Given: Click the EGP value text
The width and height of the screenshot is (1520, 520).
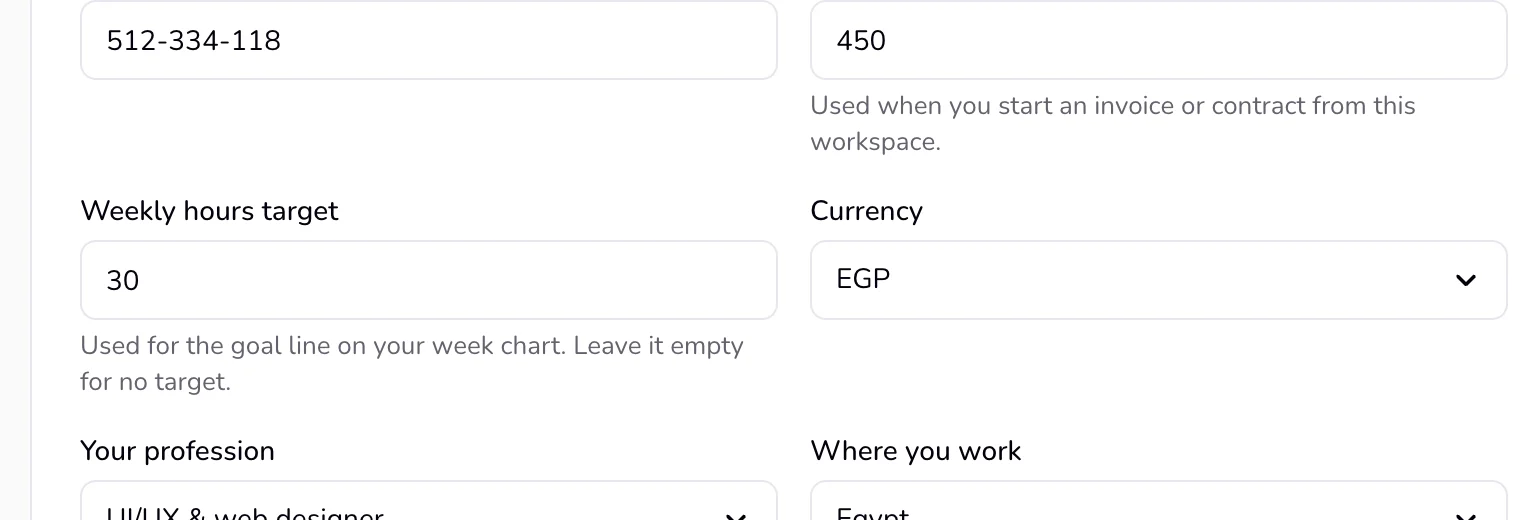Looking at the screenshot, I should pyautogui.click(x=863, y=279).
